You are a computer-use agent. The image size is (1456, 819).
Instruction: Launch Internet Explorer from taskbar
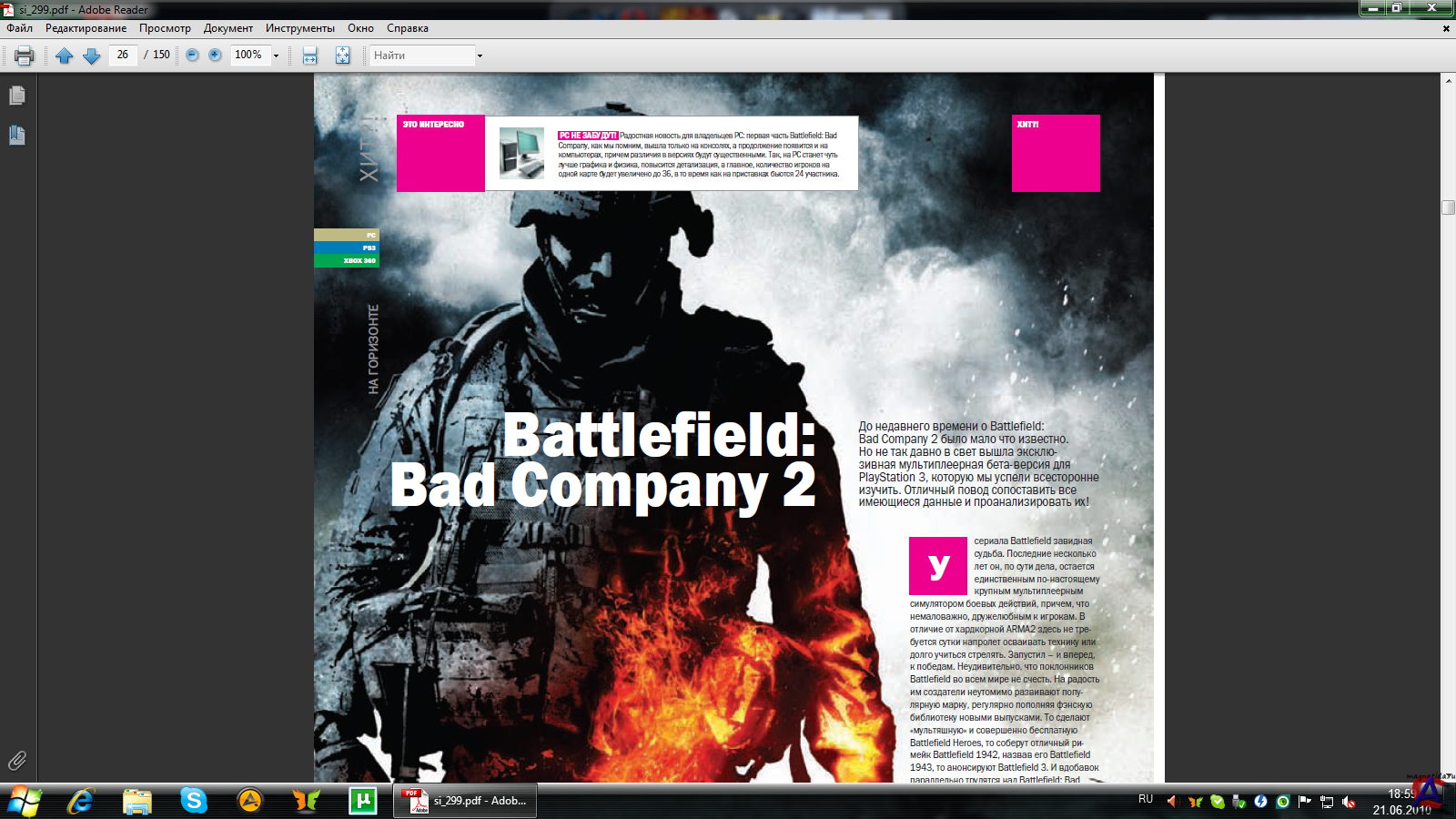(81, 801)
